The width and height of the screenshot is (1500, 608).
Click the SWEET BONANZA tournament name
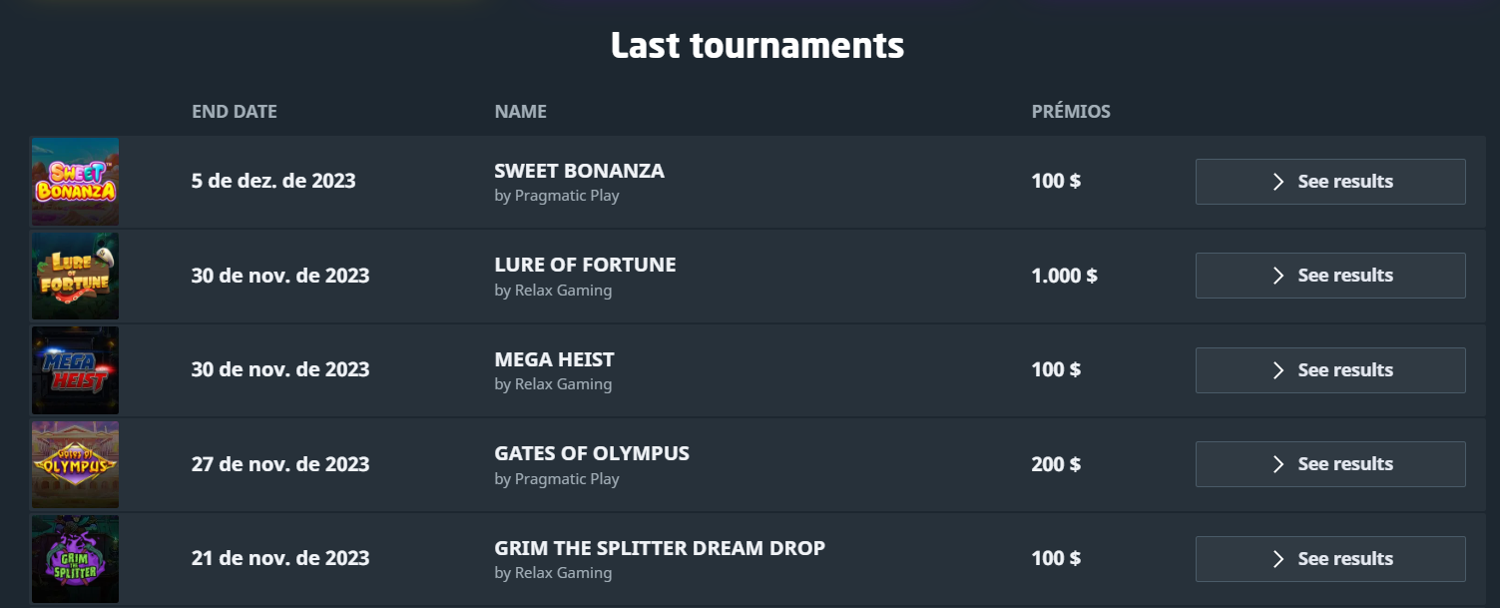579,171
